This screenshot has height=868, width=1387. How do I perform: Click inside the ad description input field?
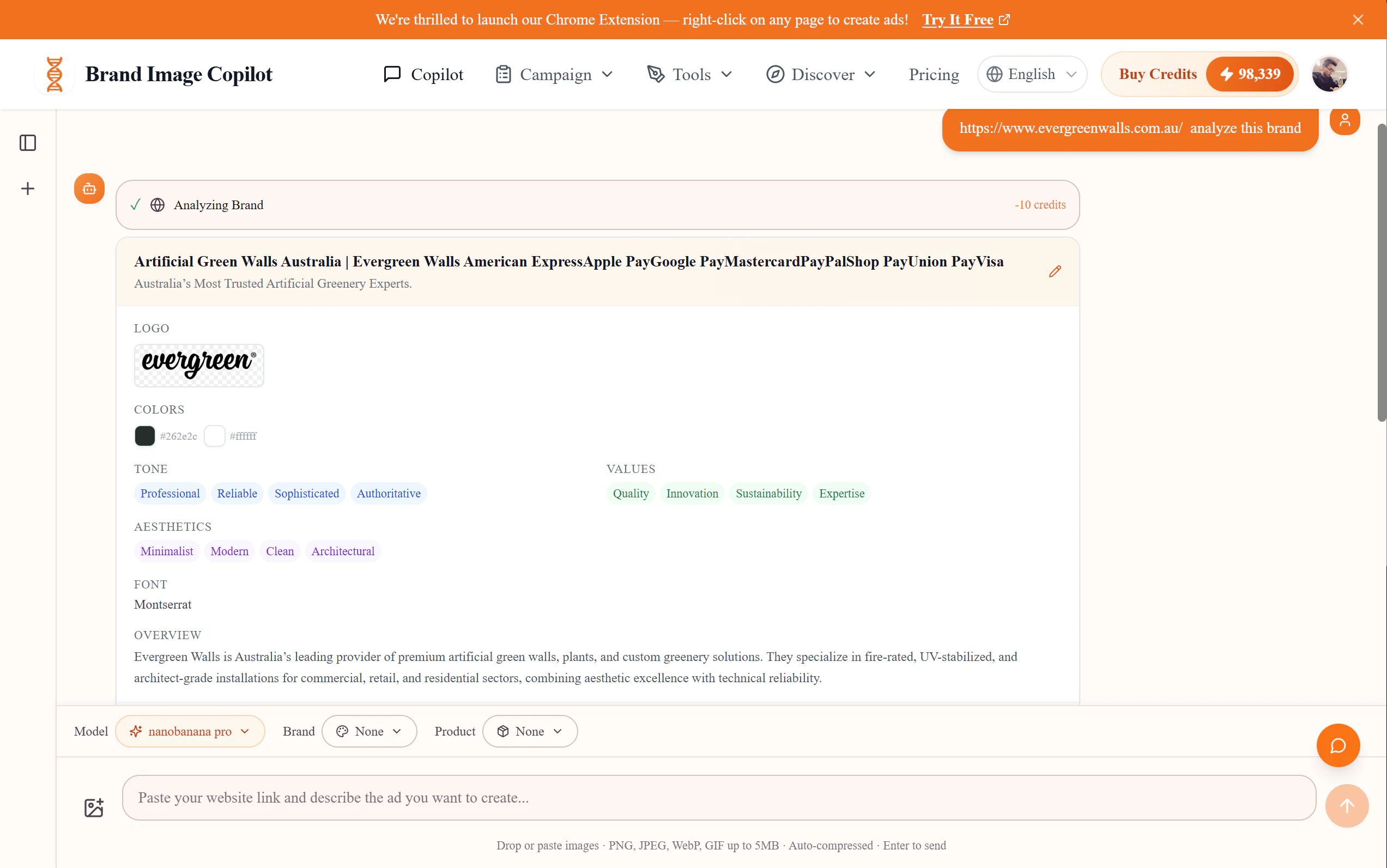(718, 797)
